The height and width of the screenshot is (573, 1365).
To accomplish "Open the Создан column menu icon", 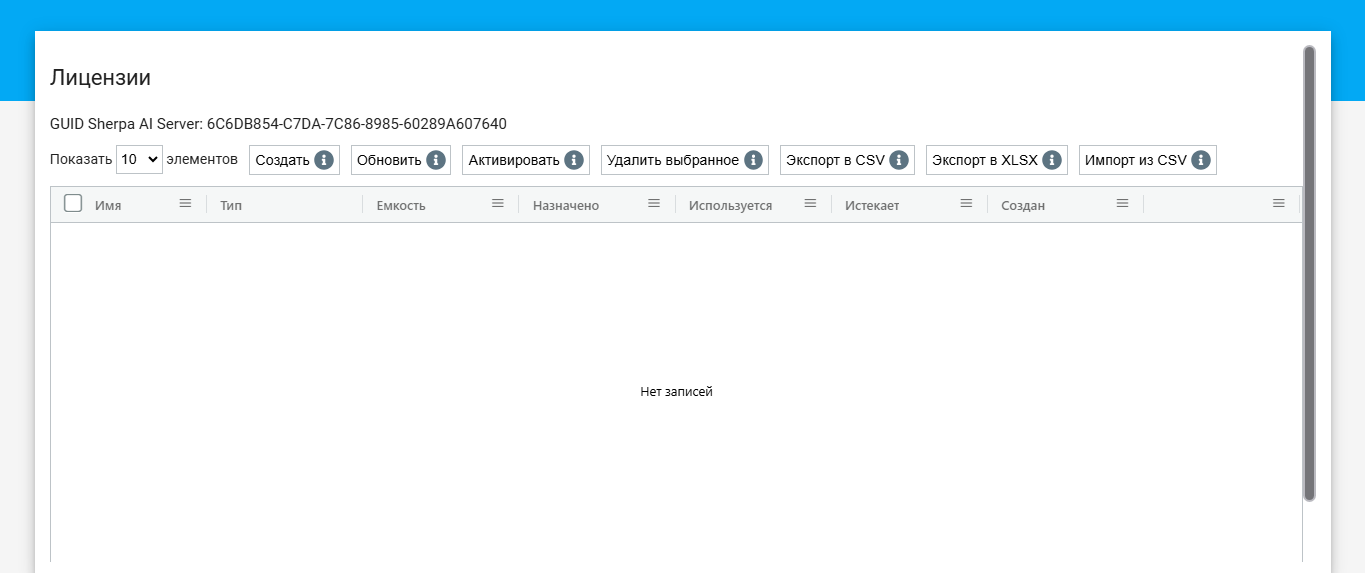I will 1122,203.
